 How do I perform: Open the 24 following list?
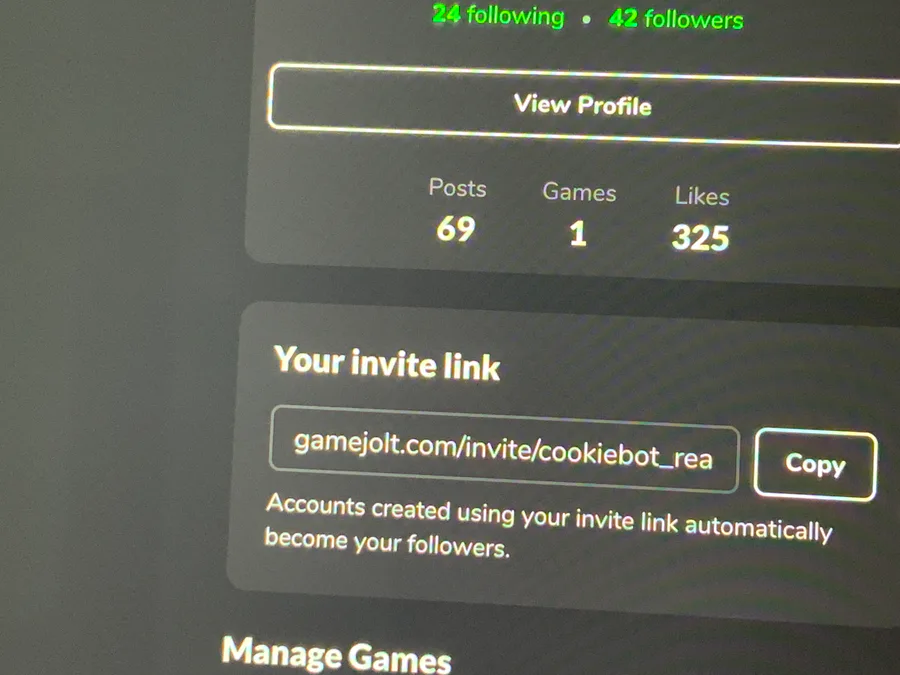[x=498, y=14]
